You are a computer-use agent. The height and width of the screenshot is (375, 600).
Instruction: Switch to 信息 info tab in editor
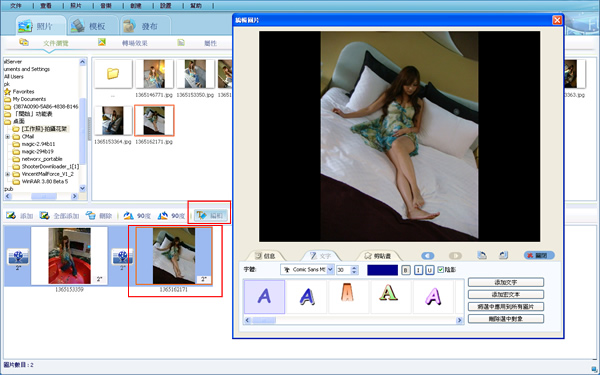(266, 256)
